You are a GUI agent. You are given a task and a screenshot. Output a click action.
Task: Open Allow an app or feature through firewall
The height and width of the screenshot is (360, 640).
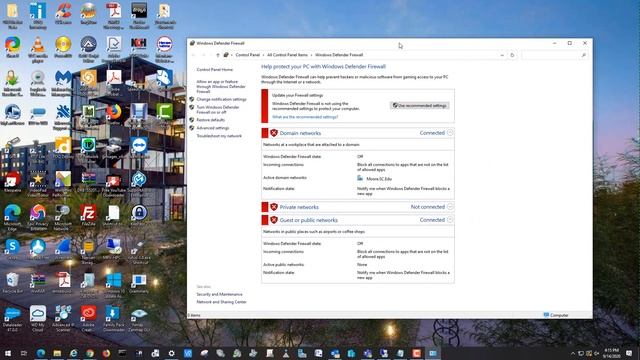(221, 87)
